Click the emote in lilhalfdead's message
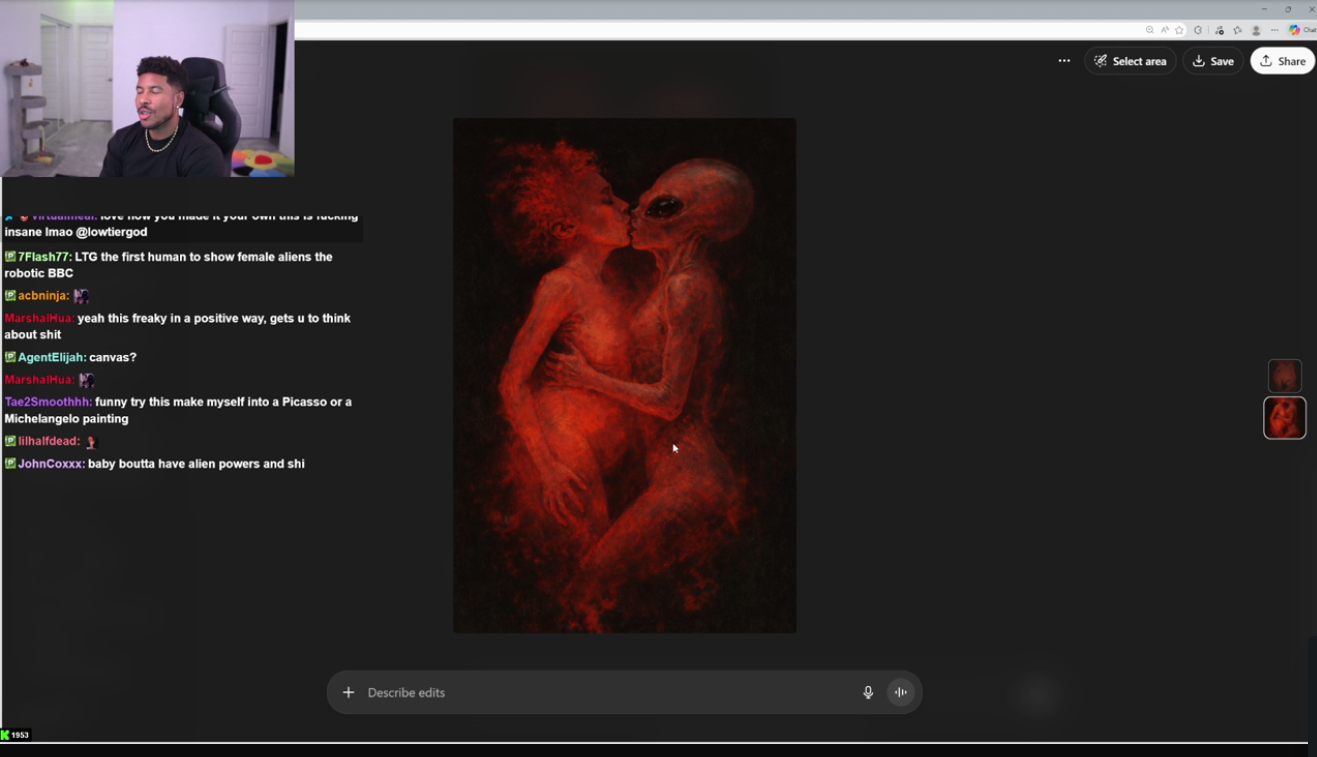1317x757 pixels. [91, 441]
